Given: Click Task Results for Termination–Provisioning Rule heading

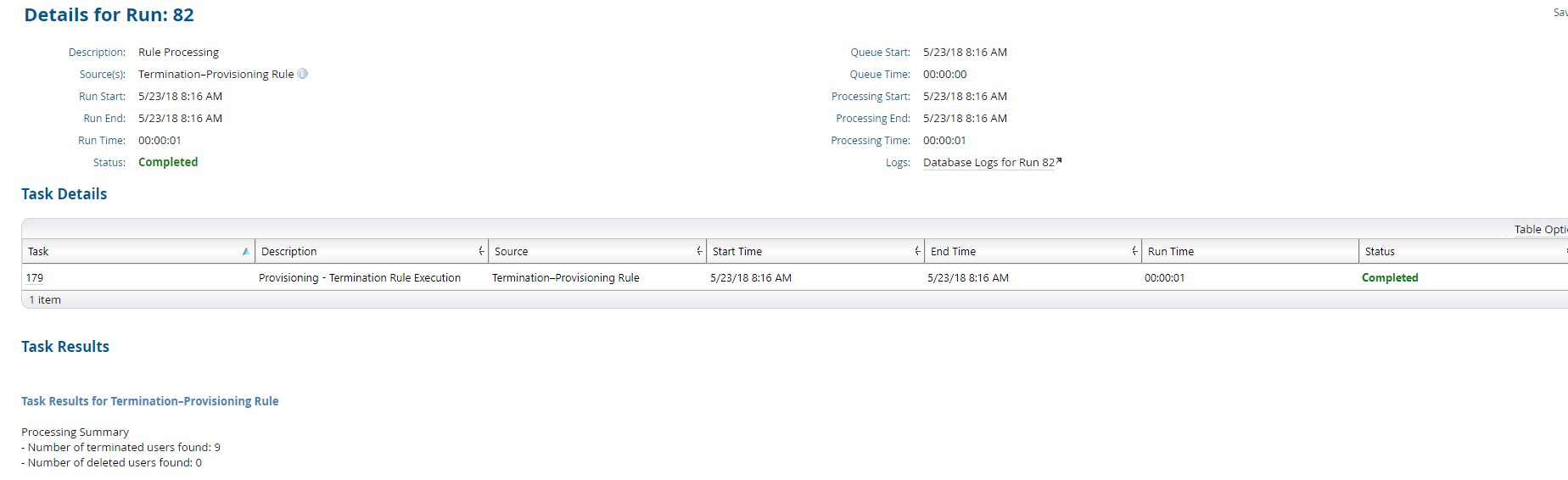Looking at the screenshot, I should (x=149, y=401).
